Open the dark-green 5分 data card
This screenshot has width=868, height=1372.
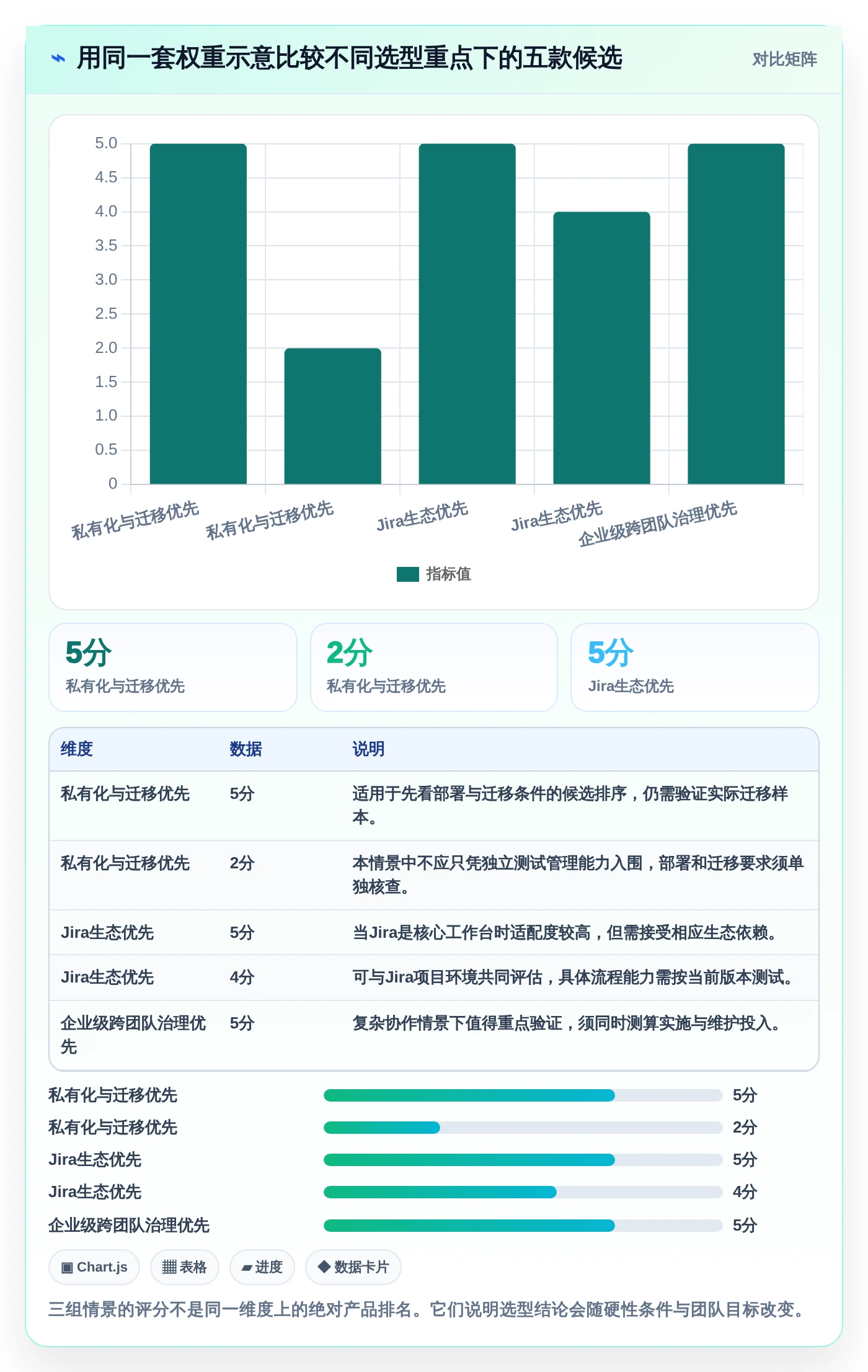coord(173,667)
